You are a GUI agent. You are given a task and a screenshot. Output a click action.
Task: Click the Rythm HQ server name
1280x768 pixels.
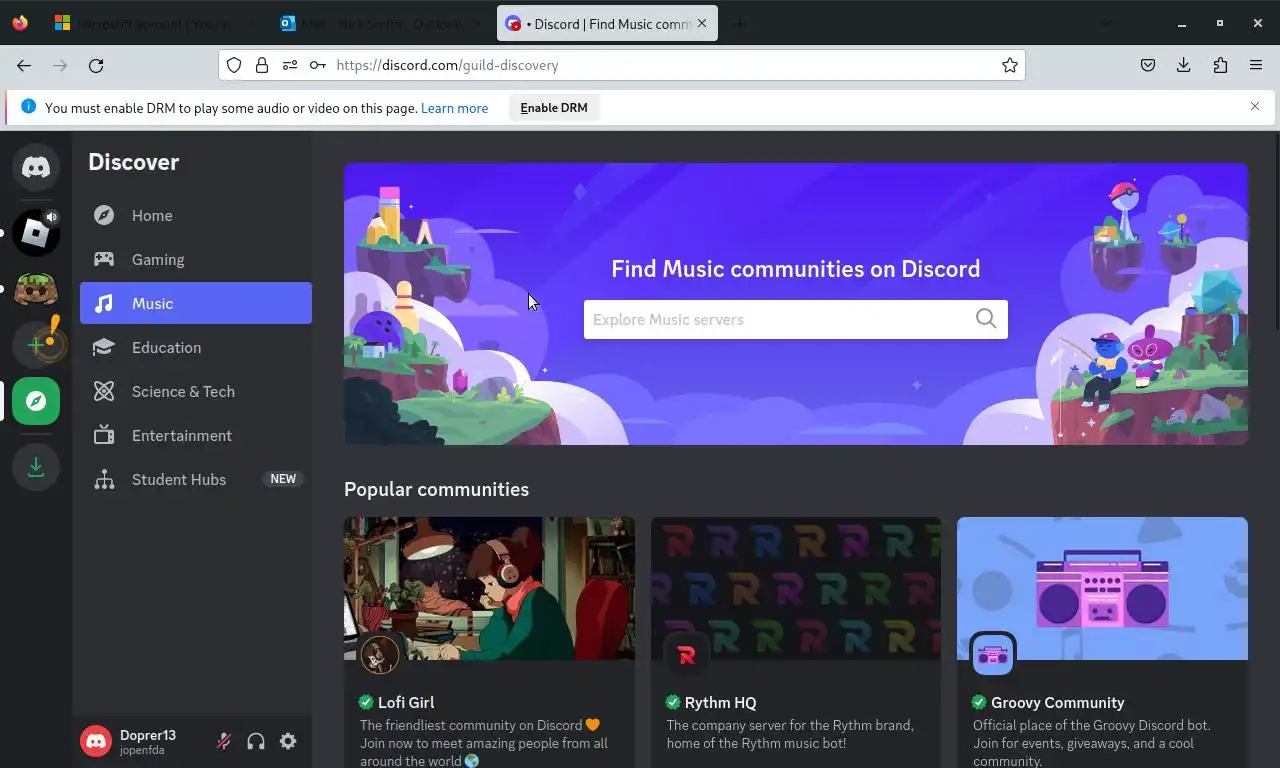(720, 702)
